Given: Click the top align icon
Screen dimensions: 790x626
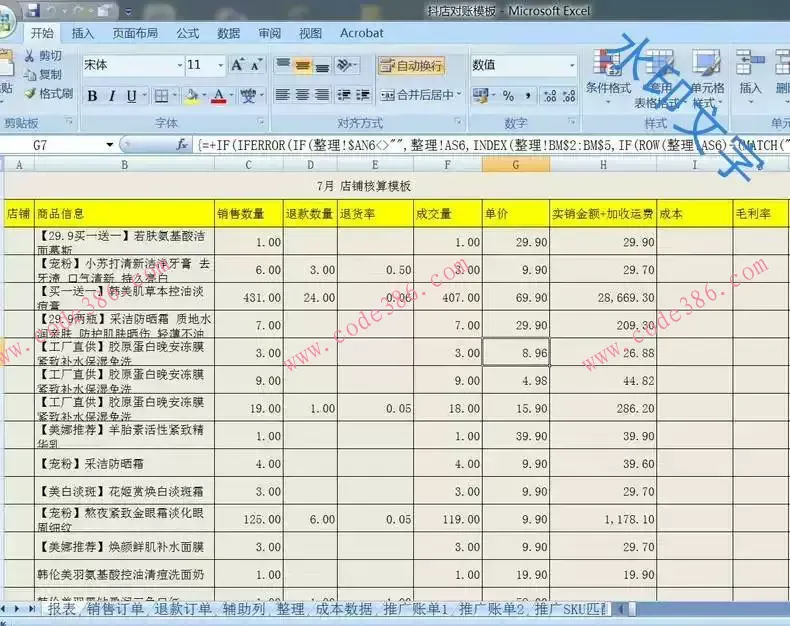Looking at the screenshot, I should (283, 65).
